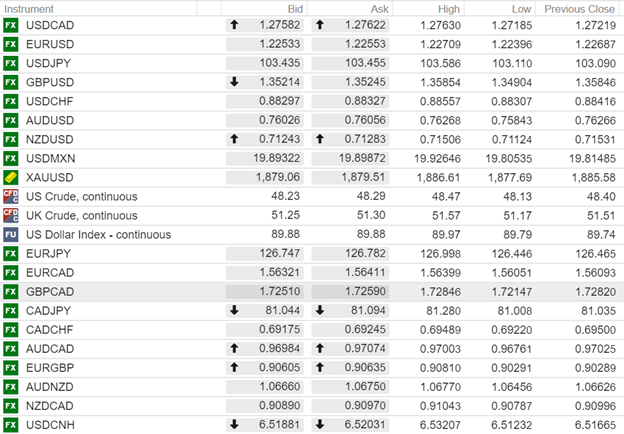Click the CFD icon for UK Crude

(x=11, y=215)
